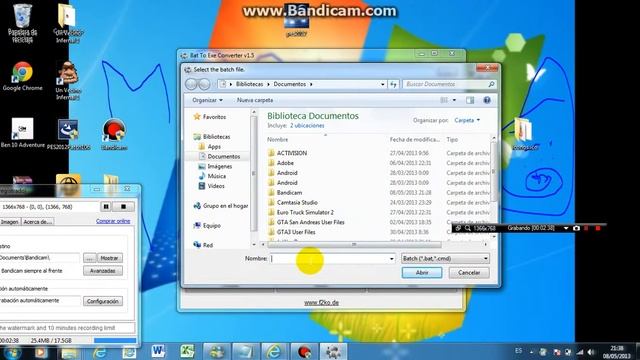Expand the Nombre filename dropdown arrow
This screenshot has width=640, height=360.
[391, 258]
